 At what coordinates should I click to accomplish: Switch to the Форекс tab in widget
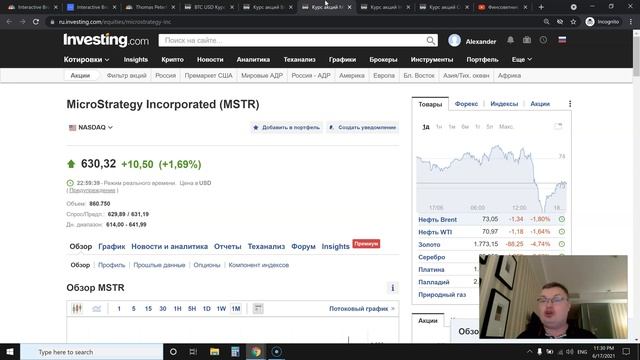466,104
